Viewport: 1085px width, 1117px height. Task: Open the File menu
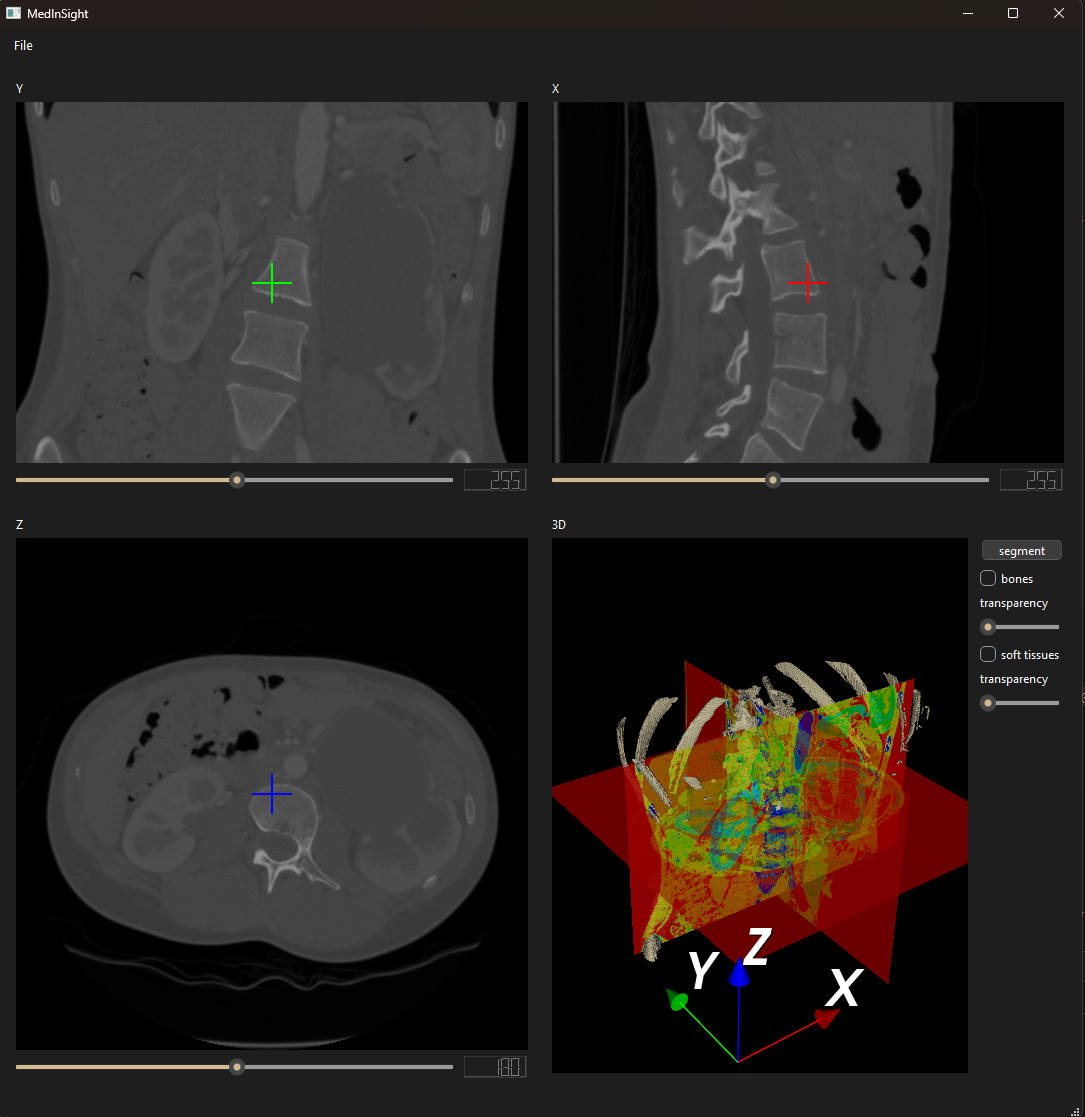coord(23,46)
